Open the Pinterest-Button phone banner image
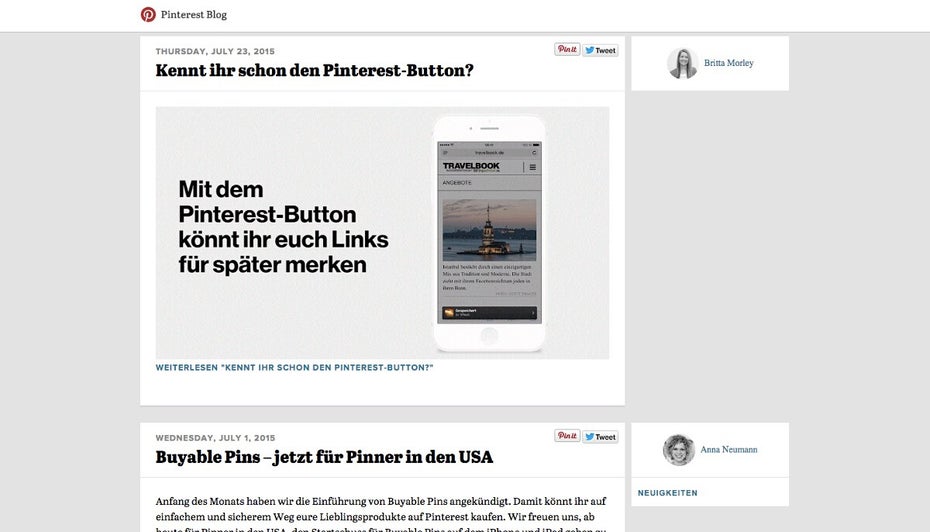 pyautogui.click(x=382, y=232)
